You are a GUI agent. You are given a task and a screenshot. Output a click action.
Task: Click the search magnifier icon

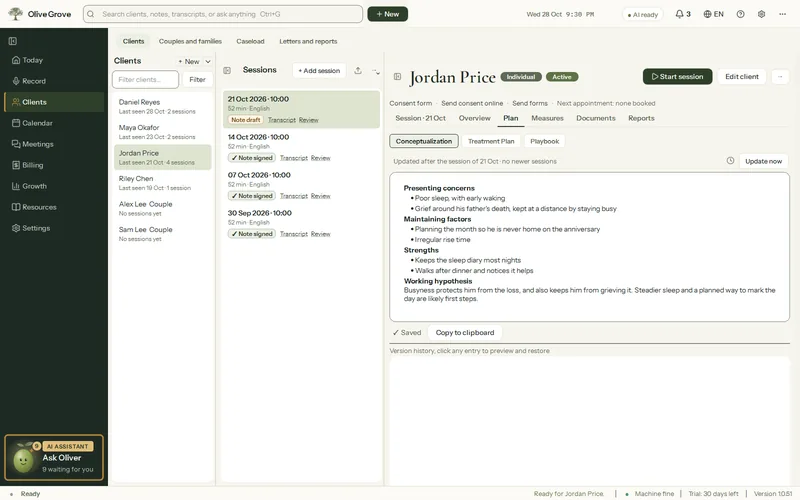tap(91, 14)
